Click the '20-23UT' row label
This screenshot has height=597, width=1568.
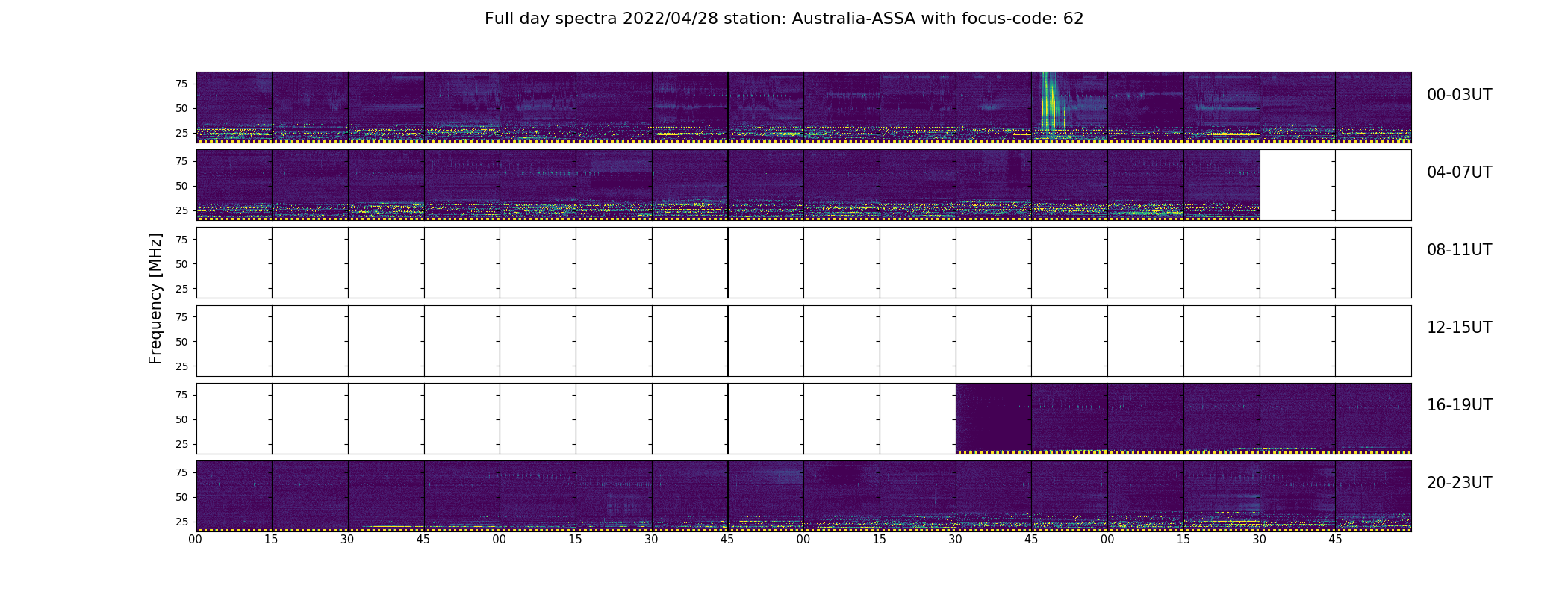[x=1459, y=483]
